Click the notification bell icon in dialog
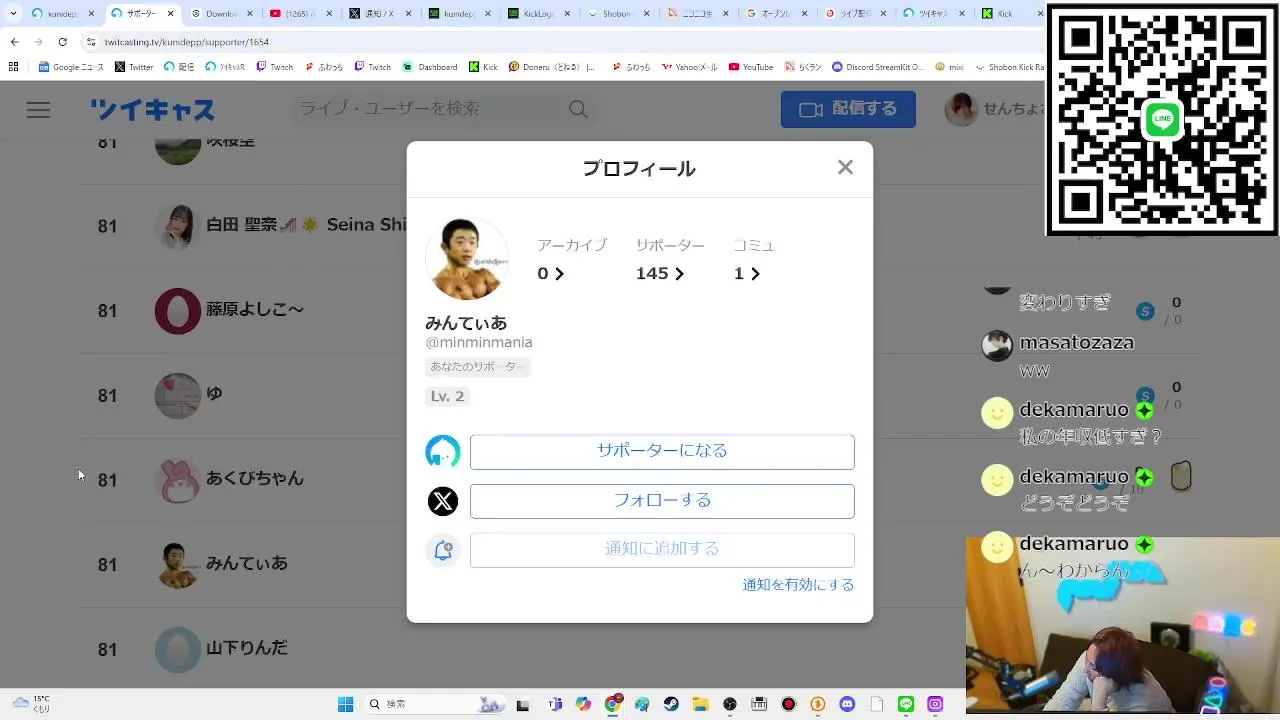1280x720 pixels. pos(443,550)
